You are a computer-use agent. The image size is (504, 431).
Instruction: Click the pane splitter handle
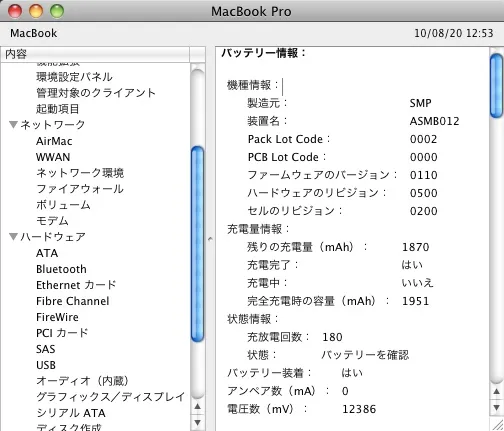pos(210,239)
